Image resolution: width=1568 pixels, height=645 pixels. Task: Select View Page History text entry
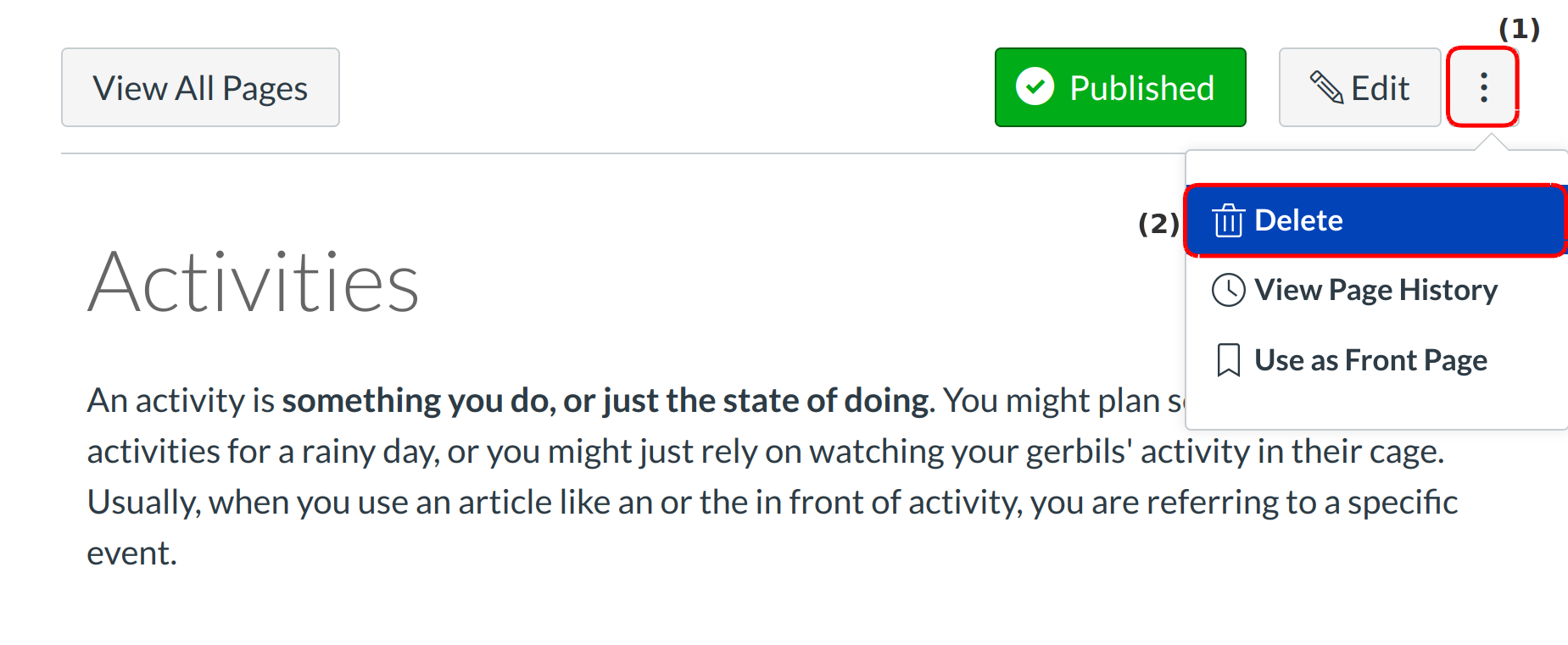click(1375, 290)
